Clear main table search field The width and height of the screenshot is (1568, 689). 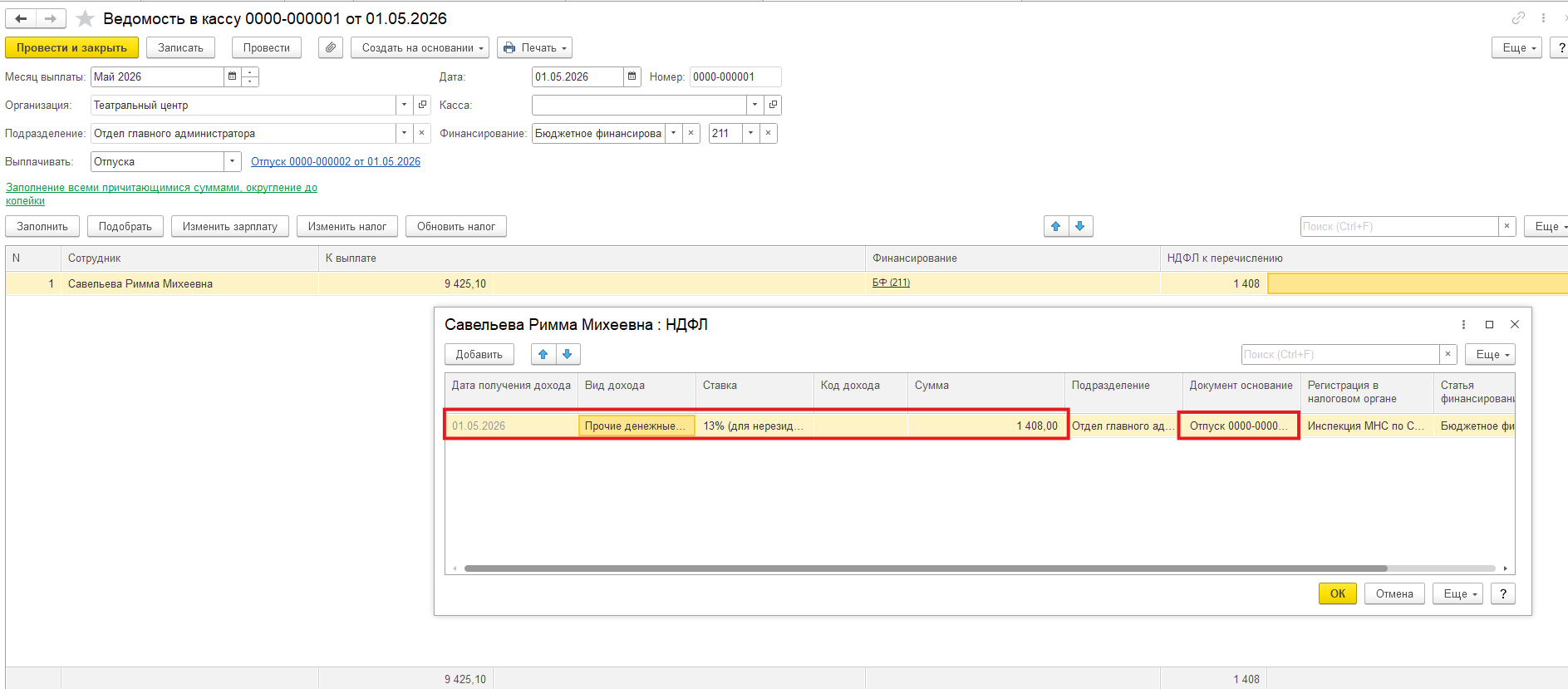pyautogui.click(x=1507, y=226)
